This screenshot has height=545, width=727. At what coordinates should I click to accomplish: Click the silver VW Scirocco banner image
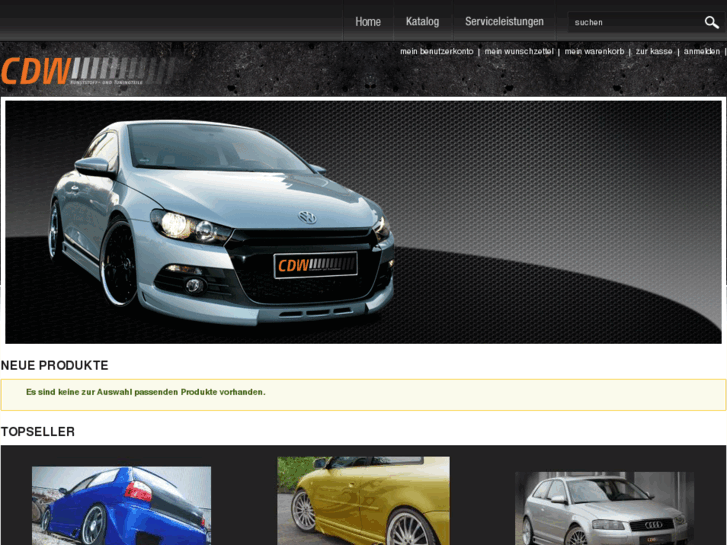pos(364,222)
